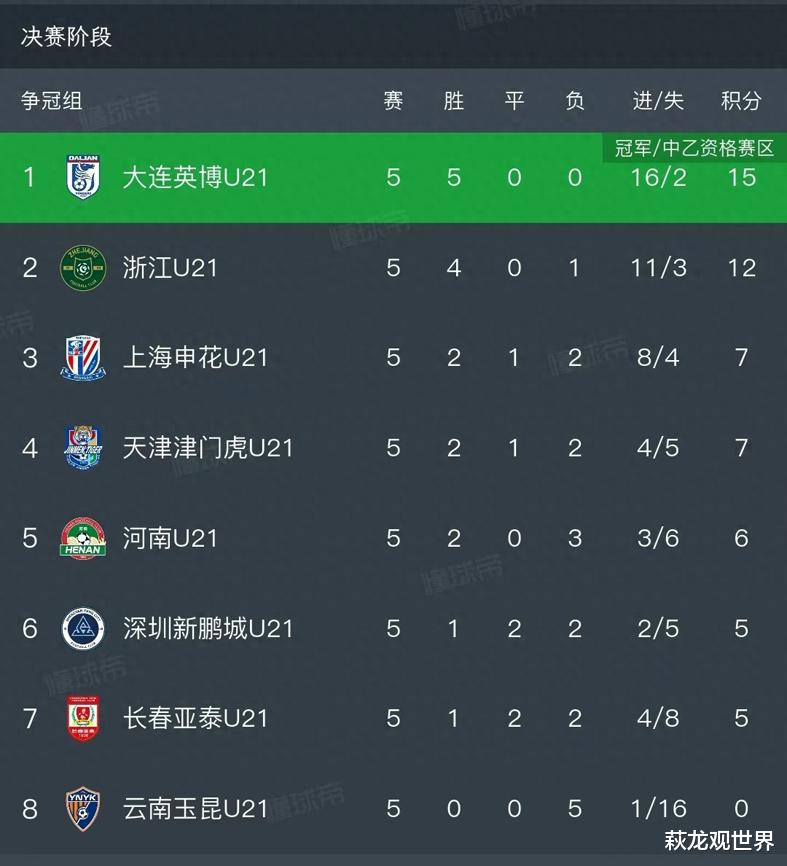Click the 积分 points column header
Screen dimensions: 787x866
point(741,101)
